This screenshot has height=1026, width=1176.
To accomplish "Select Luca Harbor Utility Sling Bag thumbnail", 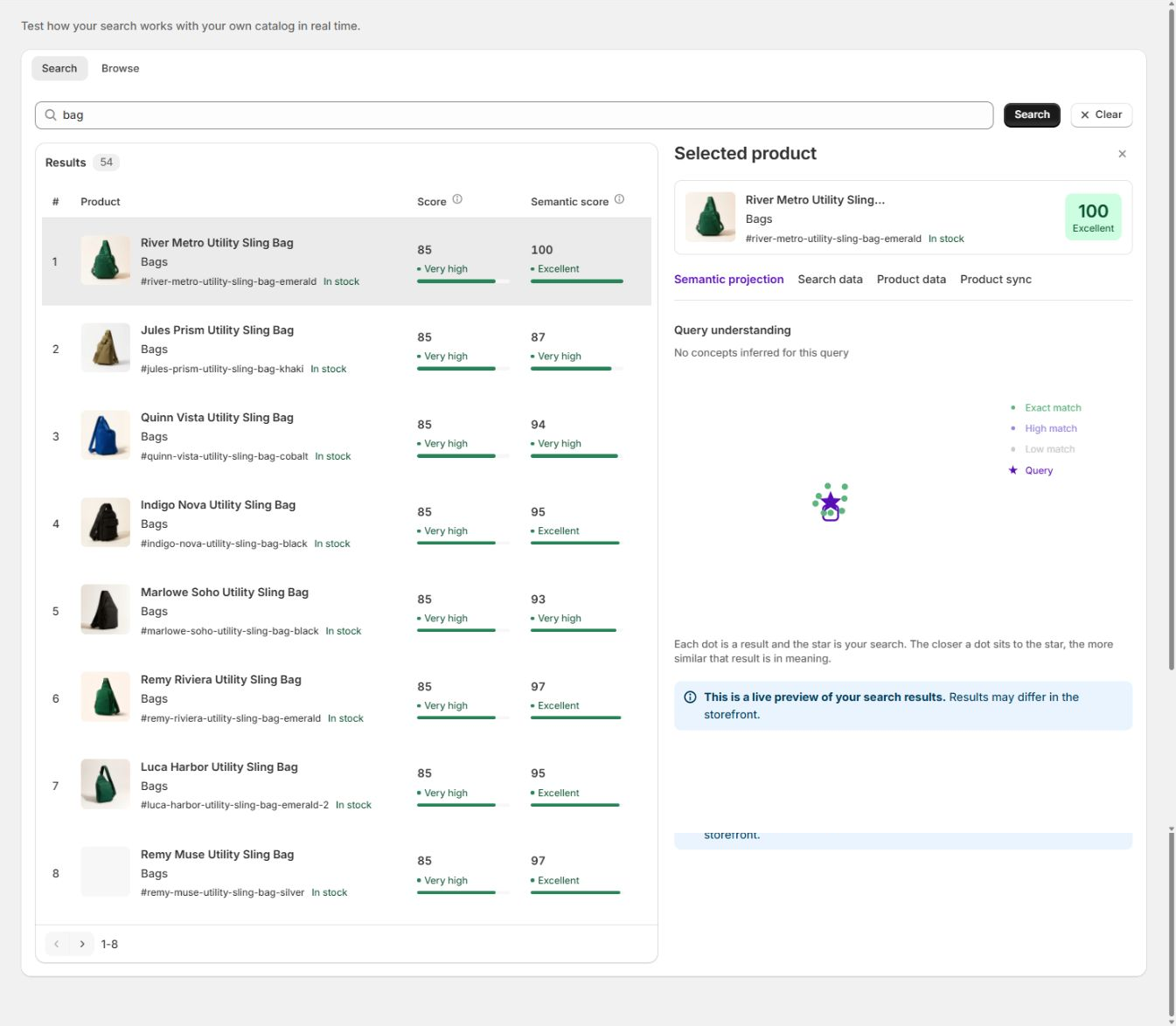I will coord(105,785).
